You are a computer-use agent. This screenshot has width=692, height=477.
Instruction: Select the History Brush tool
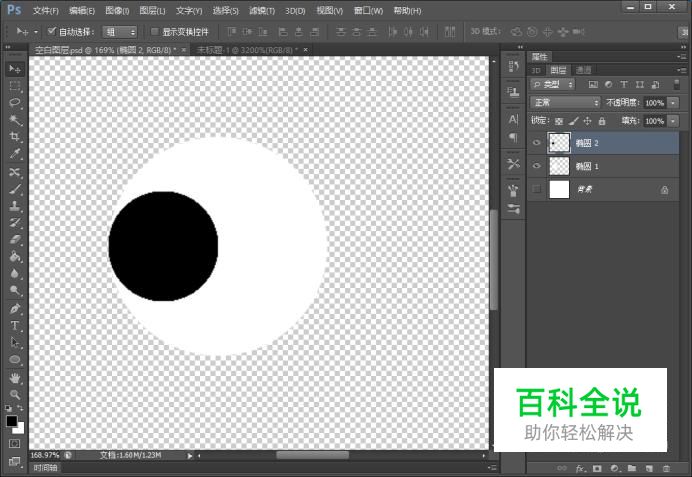coord(15,222)
